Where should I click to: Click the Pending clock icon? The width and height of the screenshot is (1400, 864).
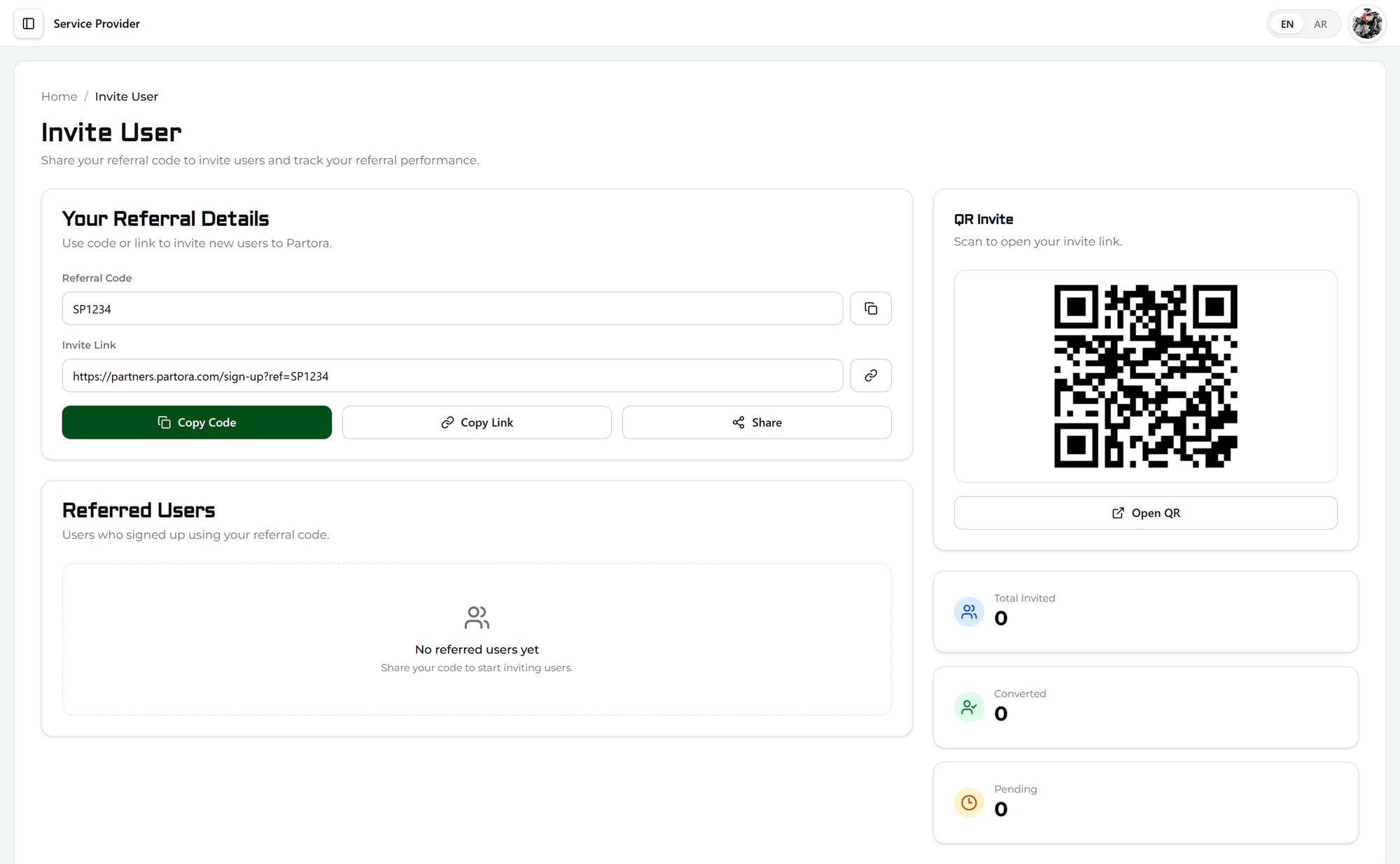[x=969, y=803]
